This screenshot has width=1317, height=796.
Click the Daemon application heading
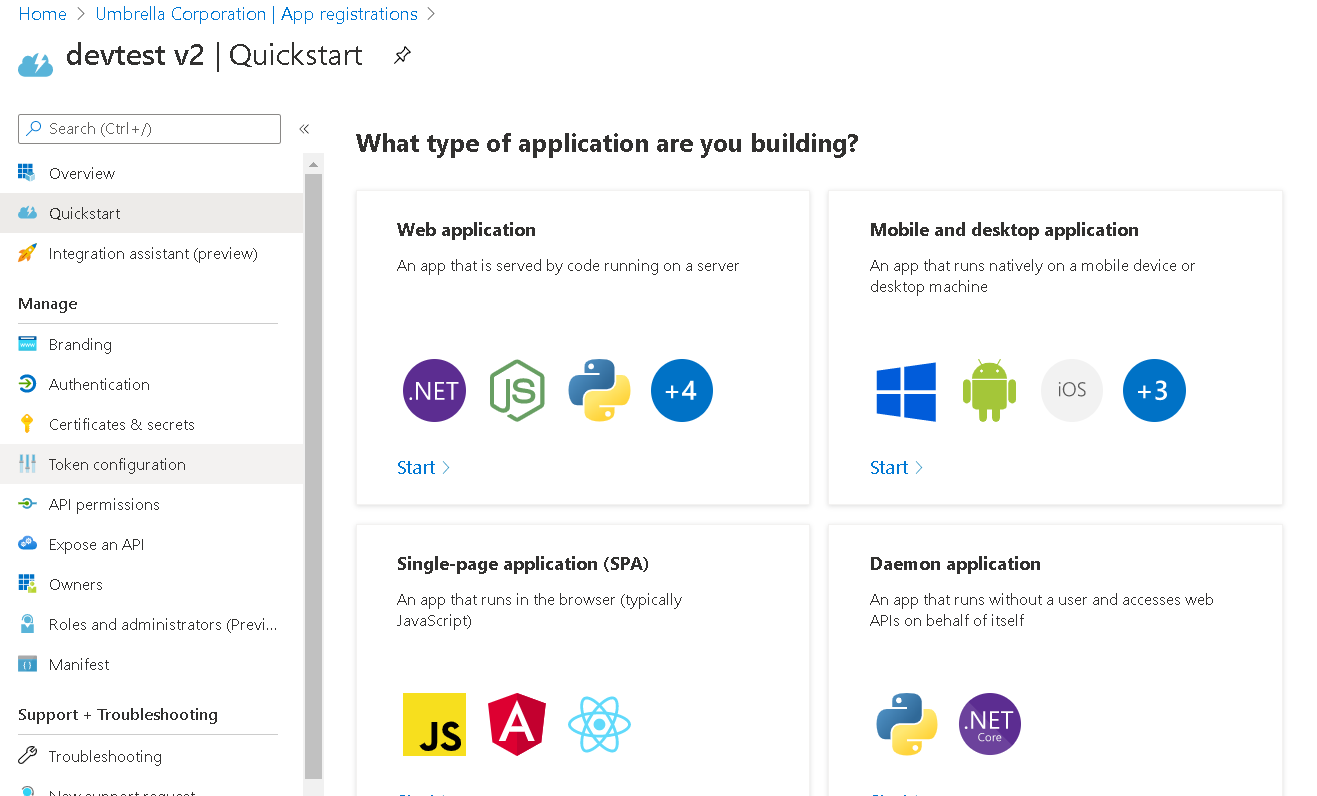955,564
